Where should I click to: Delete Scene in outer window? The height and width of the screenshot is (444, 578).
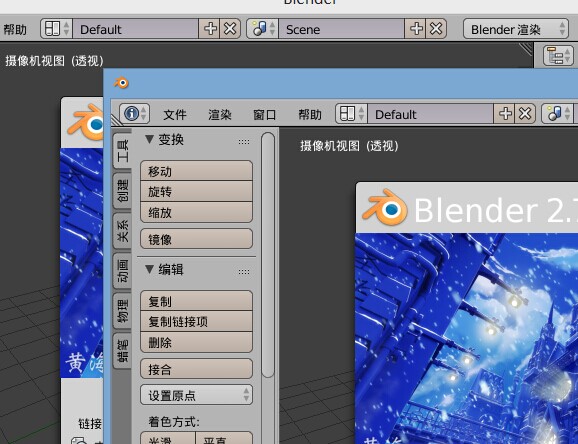(x=436, y=29)
